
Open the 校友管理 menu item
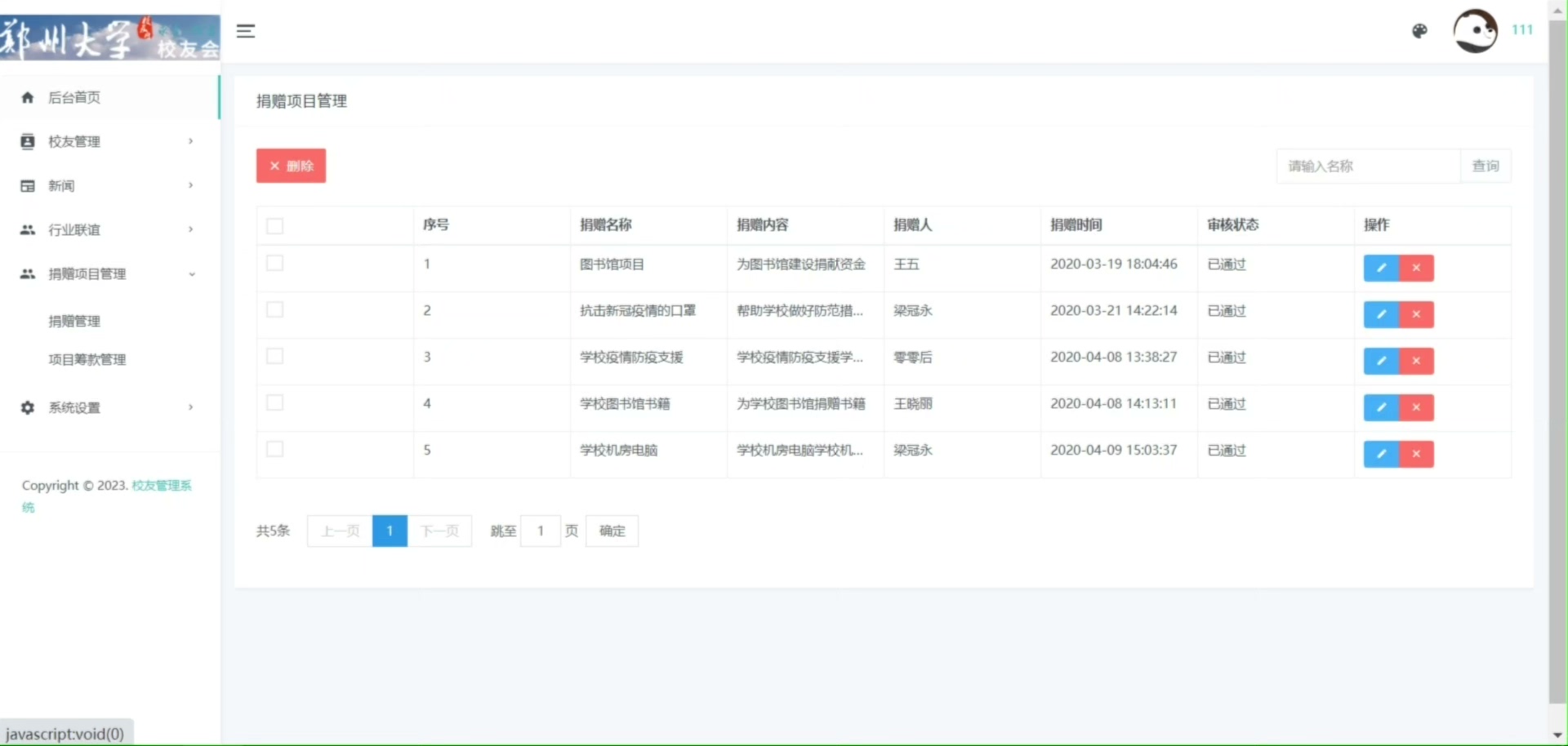coord(109,142)
